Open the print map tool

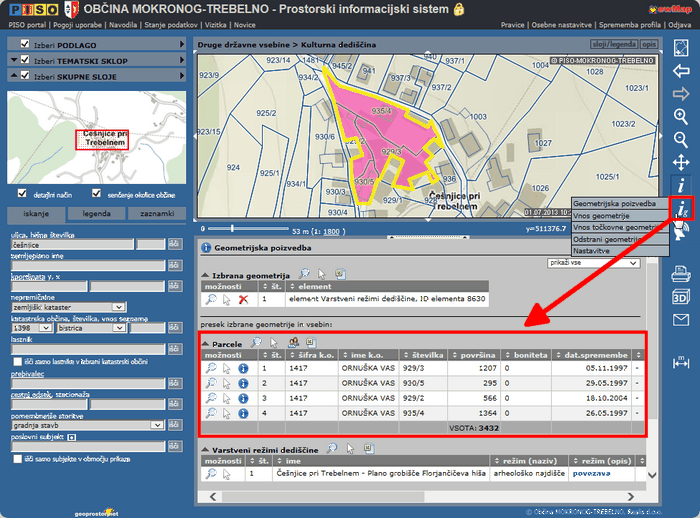(681, 272)
